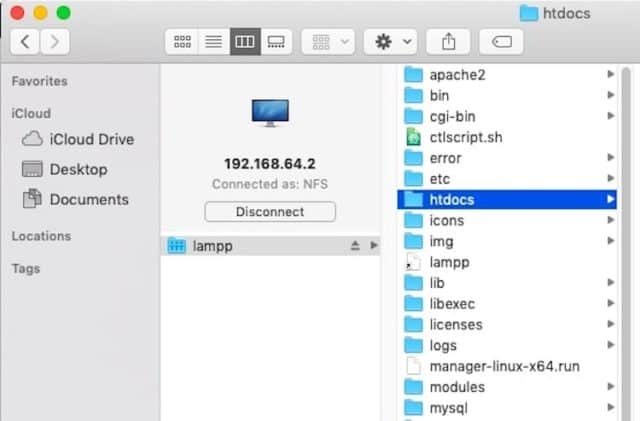Screen dimensions: 640x421
Task: Switch to icon view in toolbar
Action: (x=182, y=41)
